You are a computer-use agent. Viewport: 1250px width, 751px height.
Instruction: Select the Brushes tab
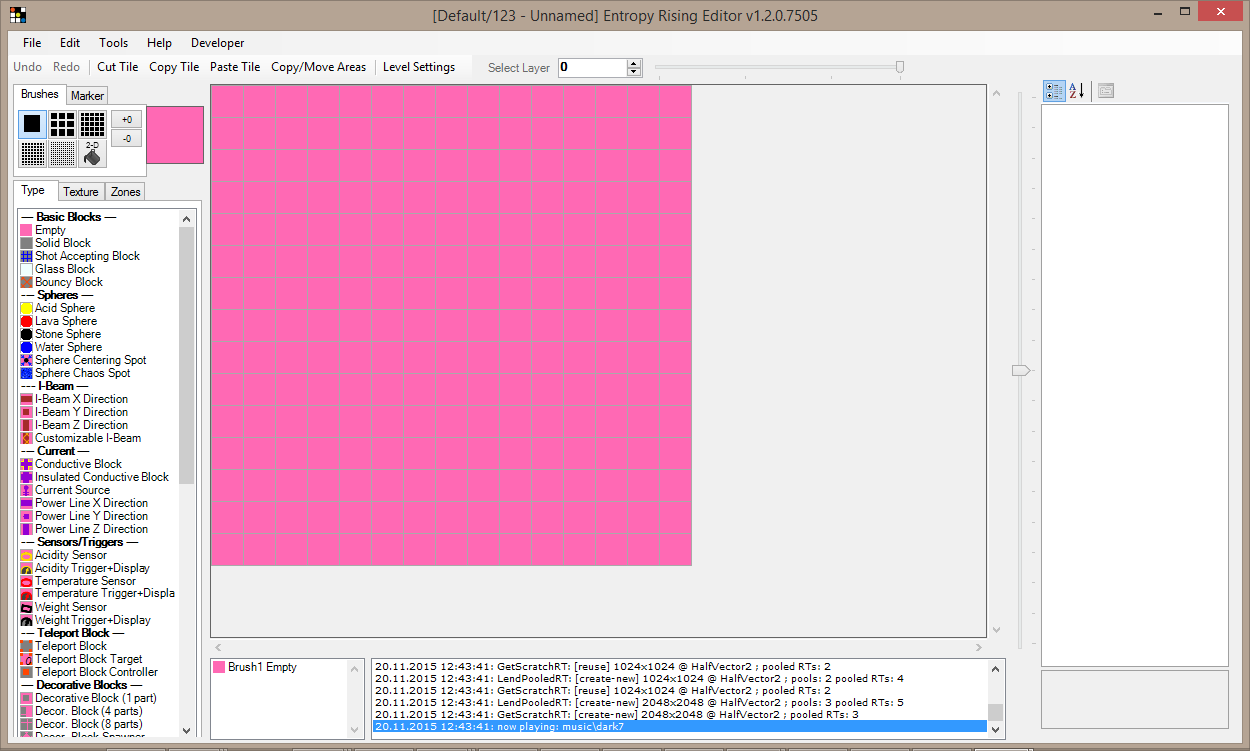click(40, 94)
